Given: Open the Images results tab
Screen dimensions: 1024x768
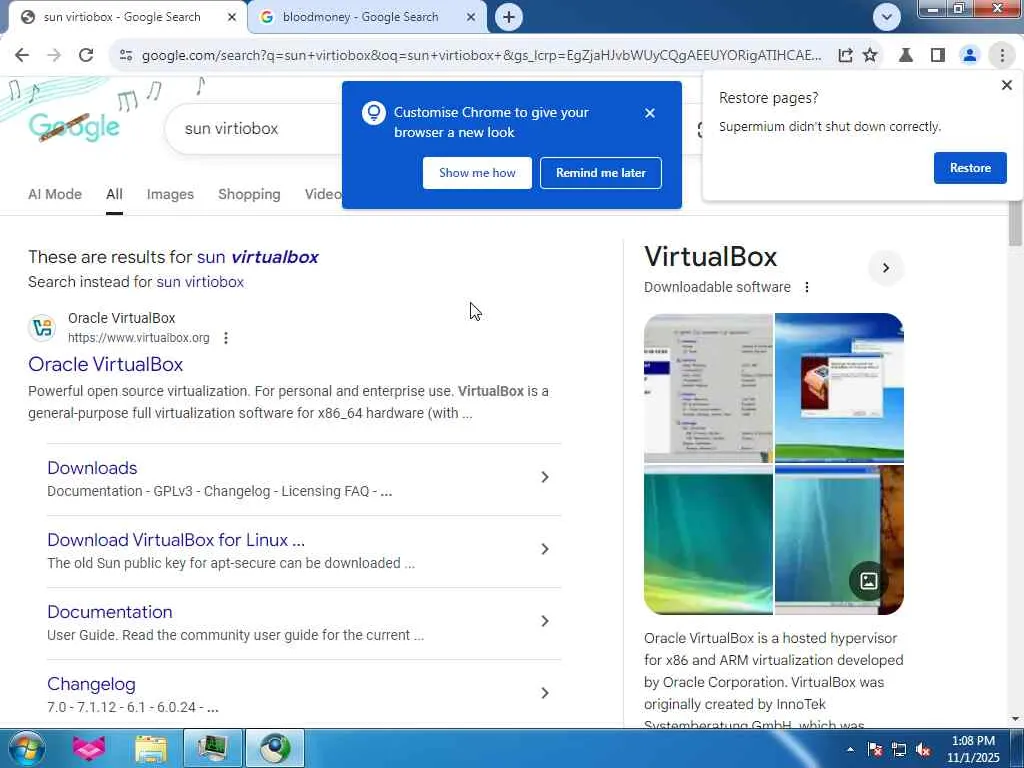Looking at the screenshot, I should tap(170, 194).
